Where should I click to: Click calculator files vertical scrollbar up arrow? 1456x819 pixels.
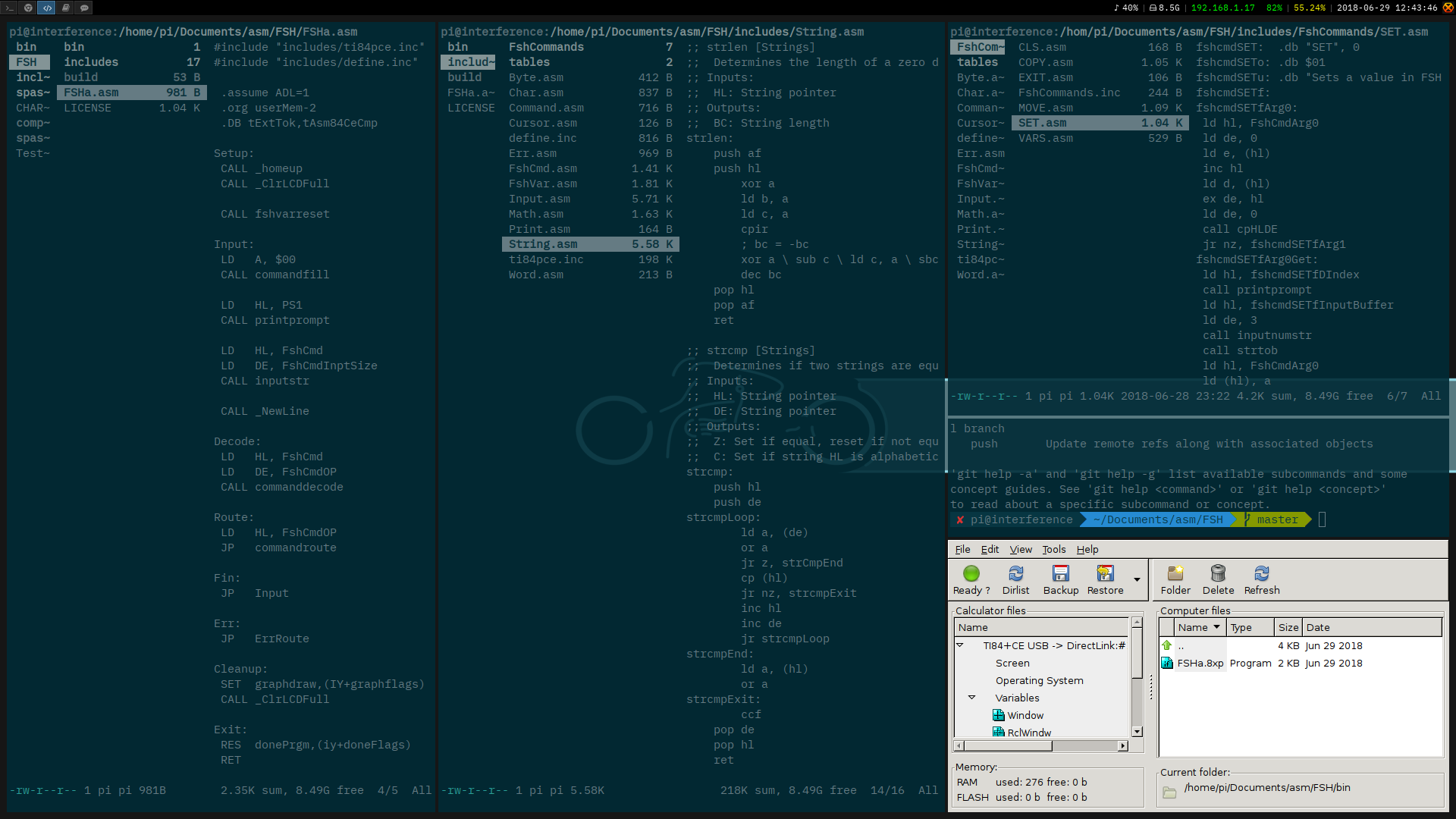click(x=1137, y=622)
